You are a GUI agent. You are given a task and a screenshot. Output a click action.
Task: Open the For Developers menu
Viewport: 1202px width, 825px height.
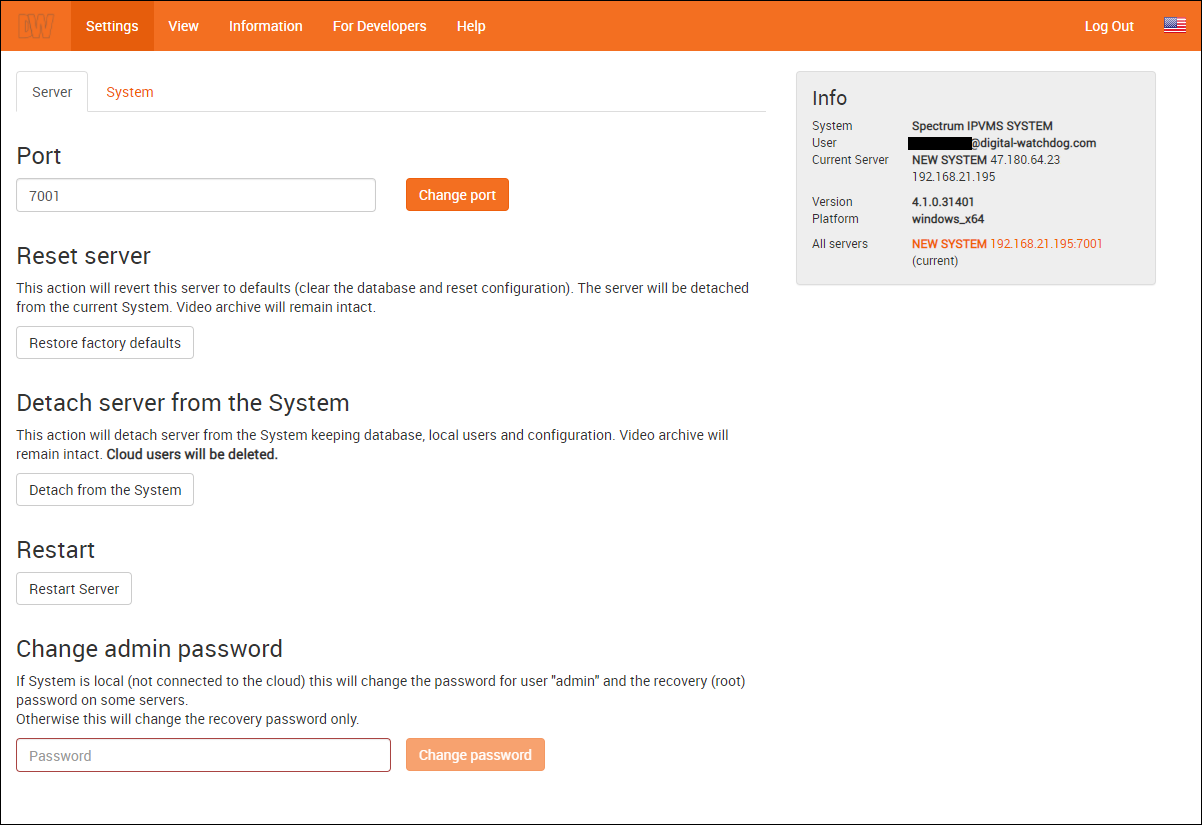coord(379,26)
